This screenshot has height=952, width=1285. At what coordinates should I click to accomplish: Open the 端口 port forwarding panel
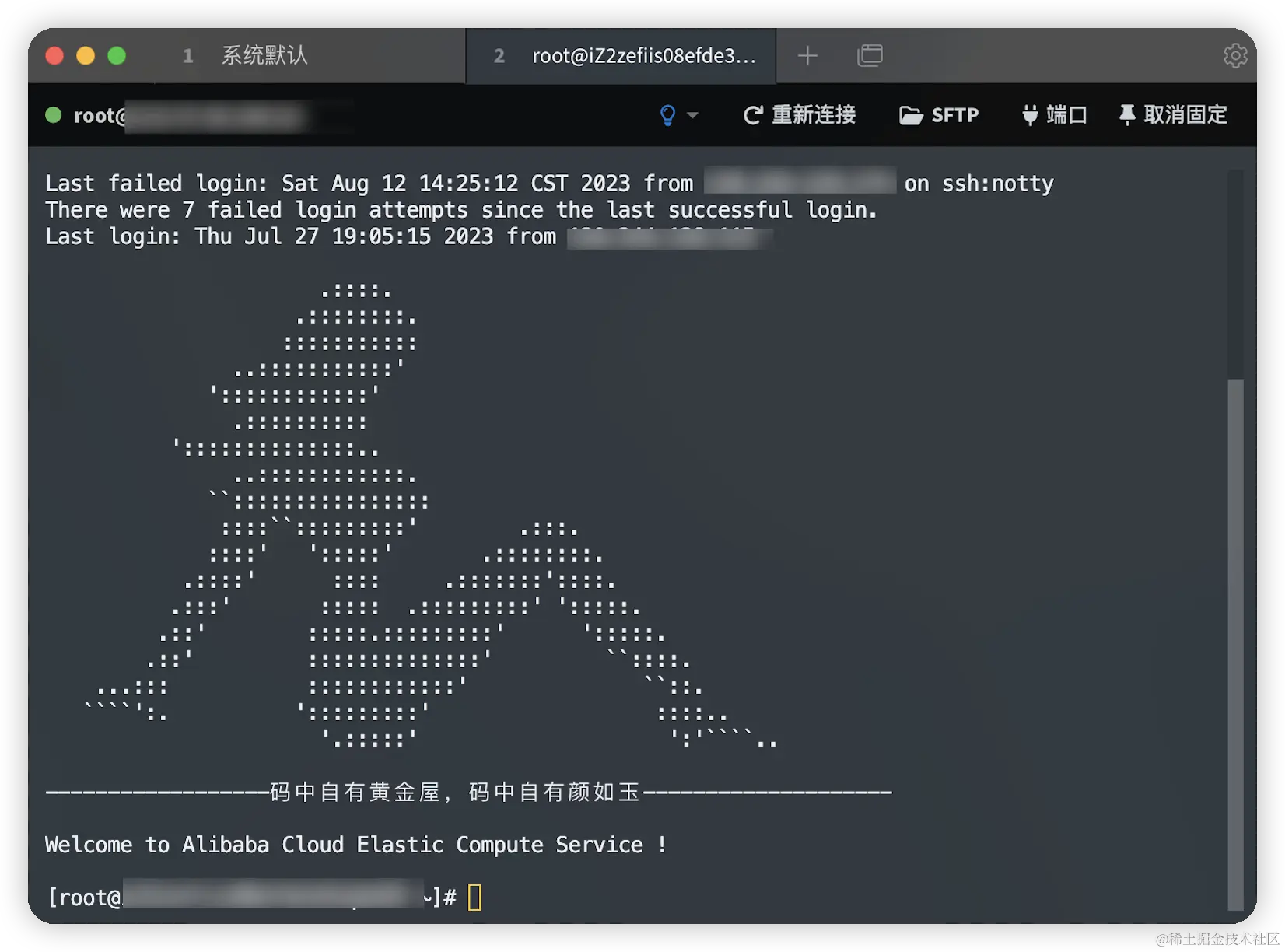coord(1054,115)
